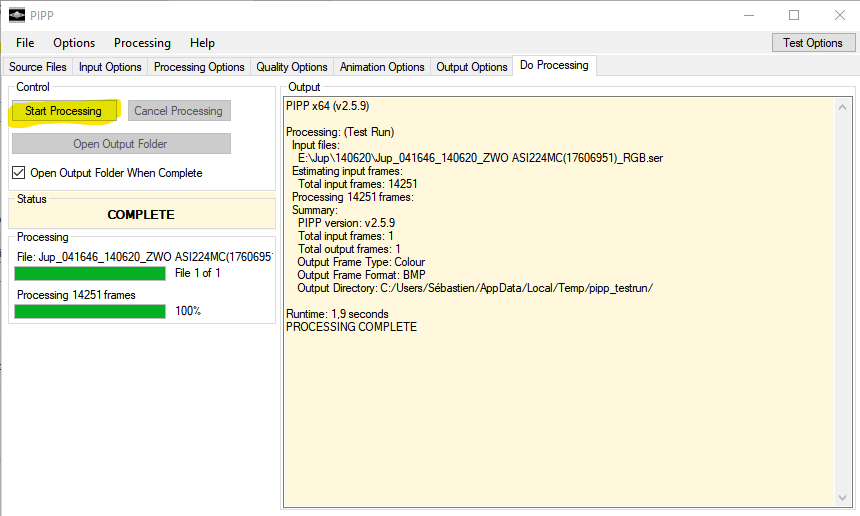Click the 'Processing: (Test Run)' output line

point(340,132)
